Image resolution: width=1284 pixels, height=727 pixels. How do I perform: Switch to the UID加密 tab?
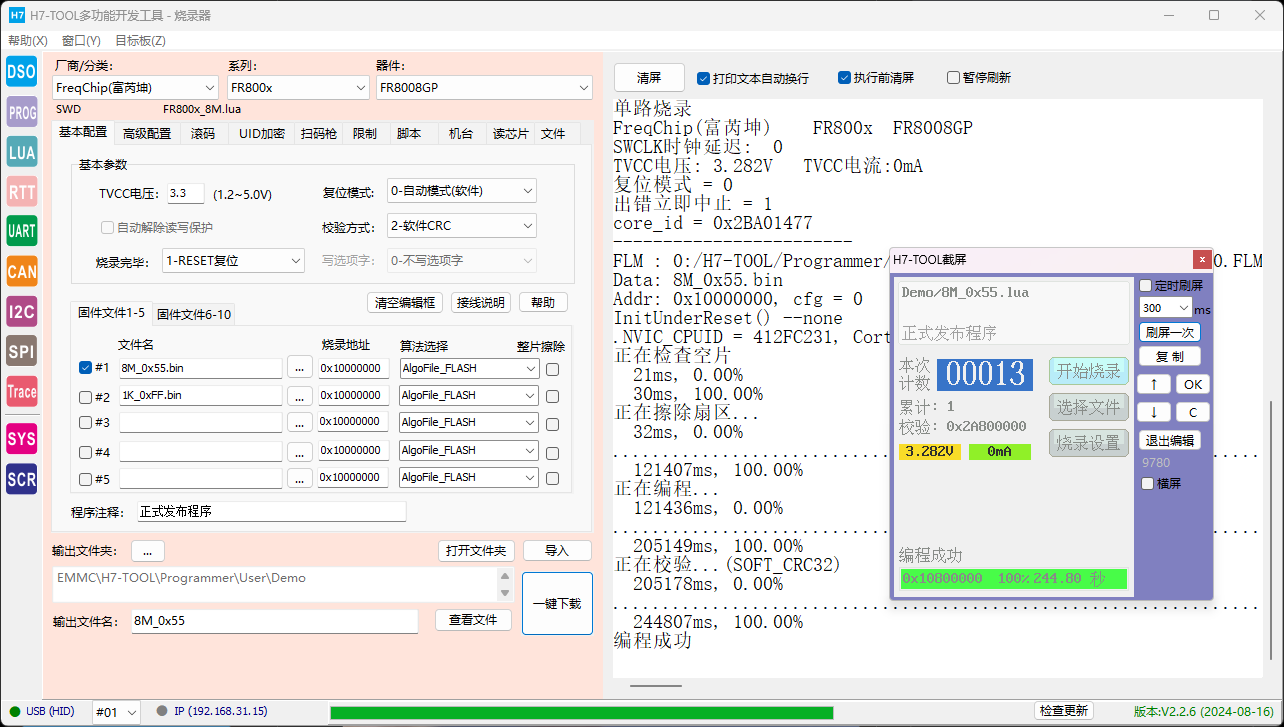pos(262,134)
